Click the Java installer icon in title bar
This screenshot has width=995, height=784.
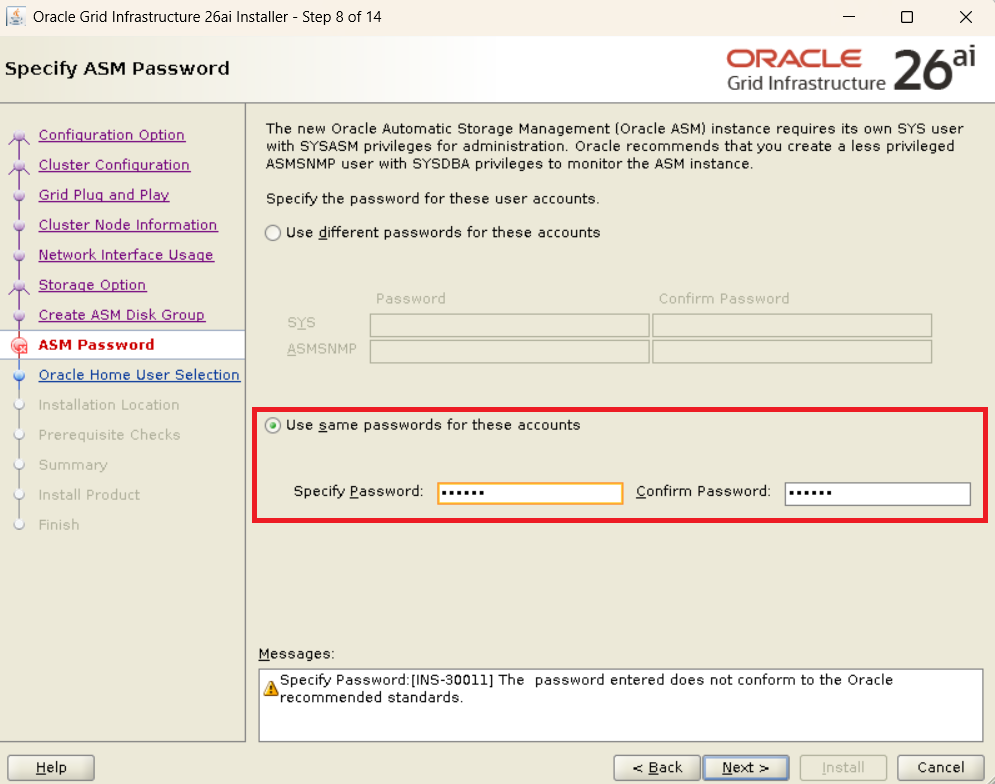pos(17,17)
